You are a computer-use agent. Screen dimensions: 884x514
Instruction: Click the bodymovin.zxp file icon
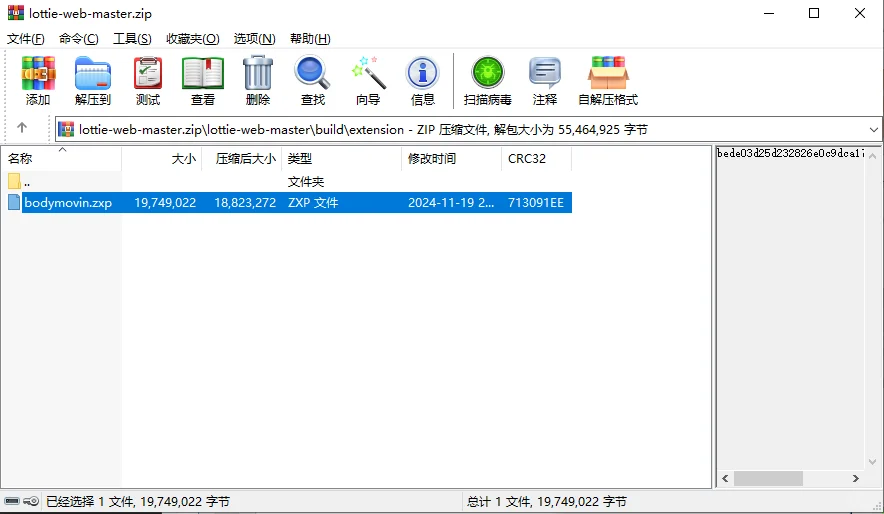[14, 202]
